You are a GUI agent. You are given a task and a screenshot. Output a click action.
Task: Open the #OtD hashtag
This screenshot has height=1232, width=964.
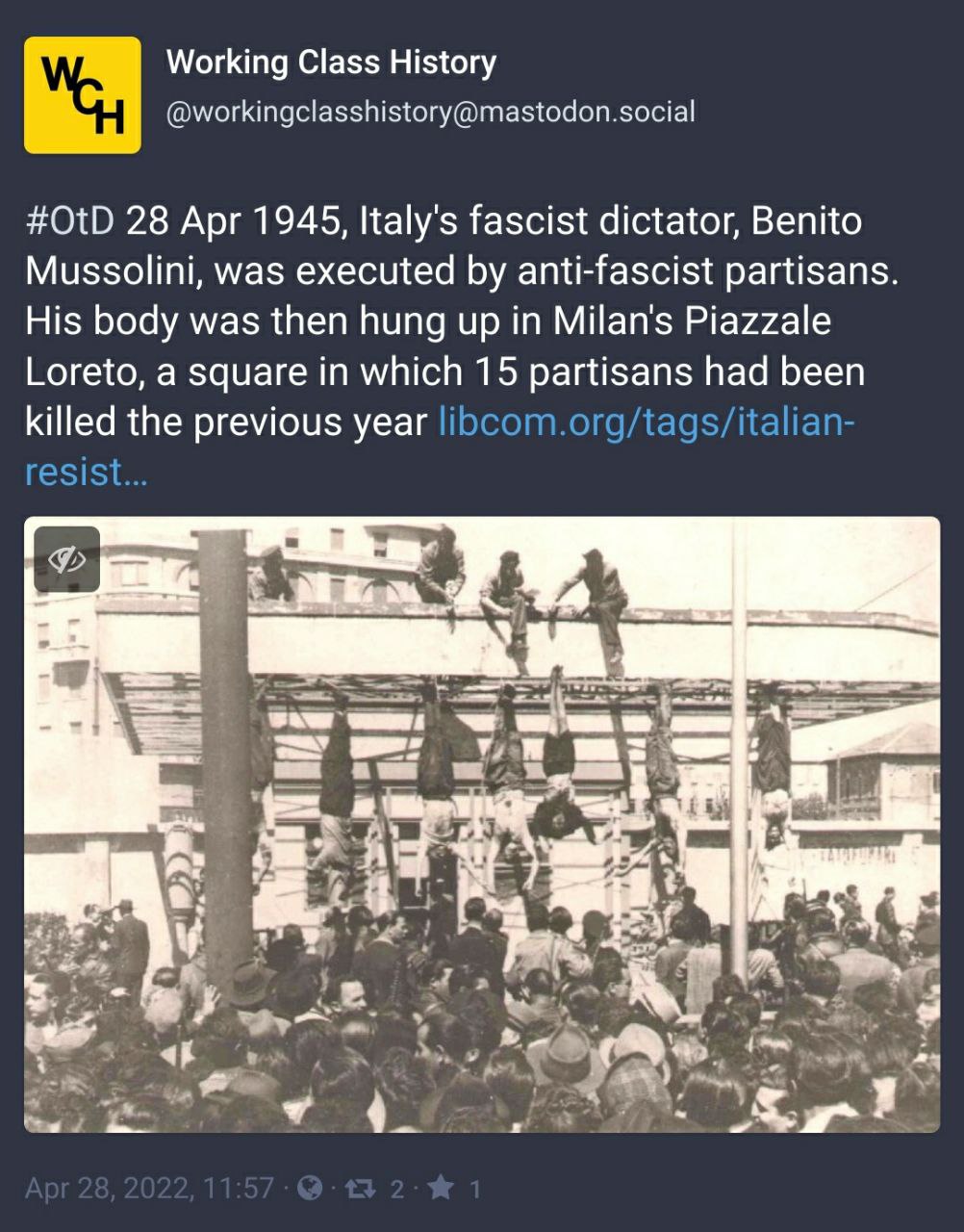coord(69,221)
